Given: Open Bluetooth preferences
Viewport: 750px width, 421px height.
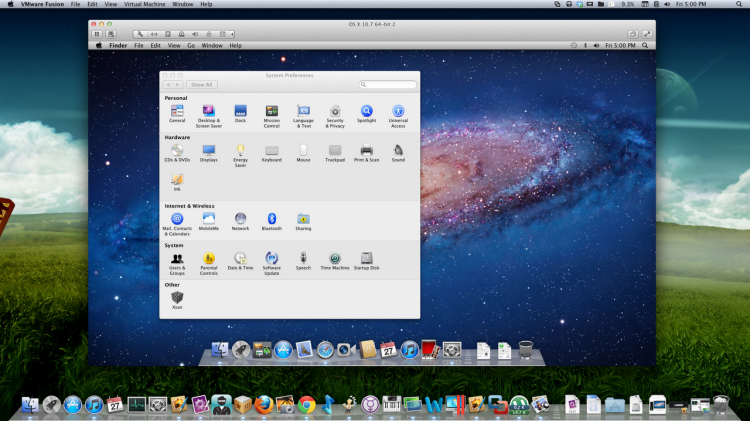Looking at the screenshot, I should click(x=271, y=219).
